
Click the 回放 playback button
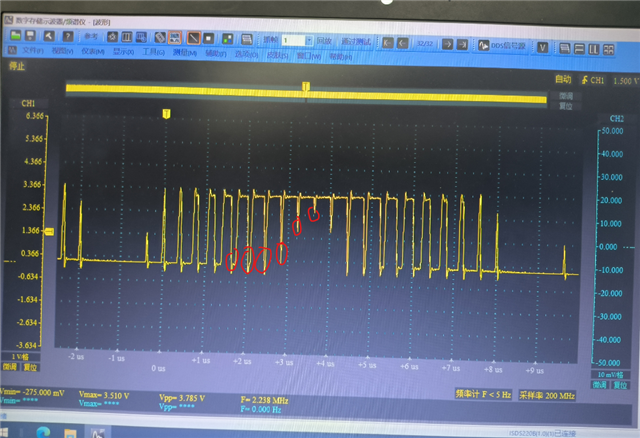(324, 41)
